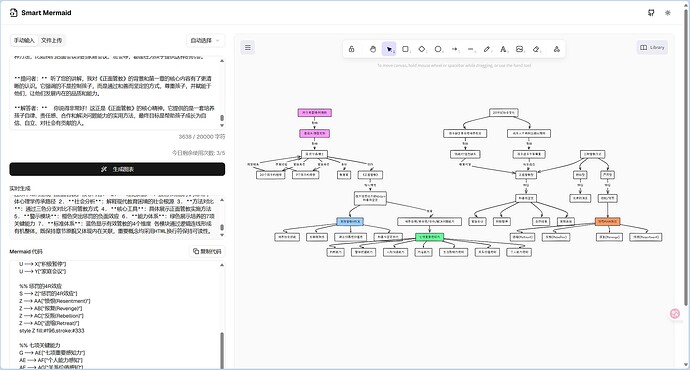
Task: Click the Smart Mermaid logo icon
Action: point(14,13)
